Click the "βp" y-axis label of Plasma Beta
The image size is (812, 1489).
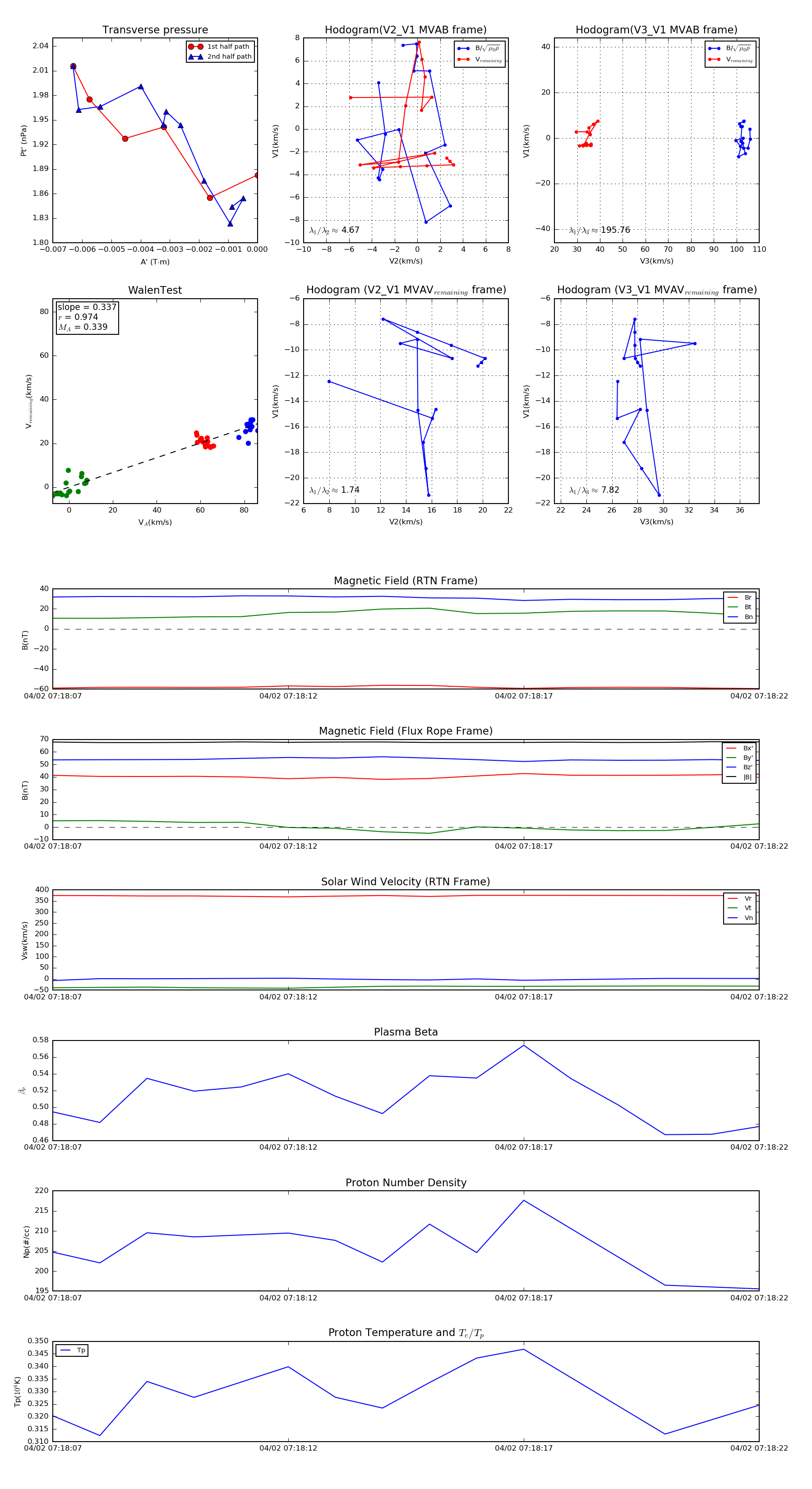tap(22, 1091)
